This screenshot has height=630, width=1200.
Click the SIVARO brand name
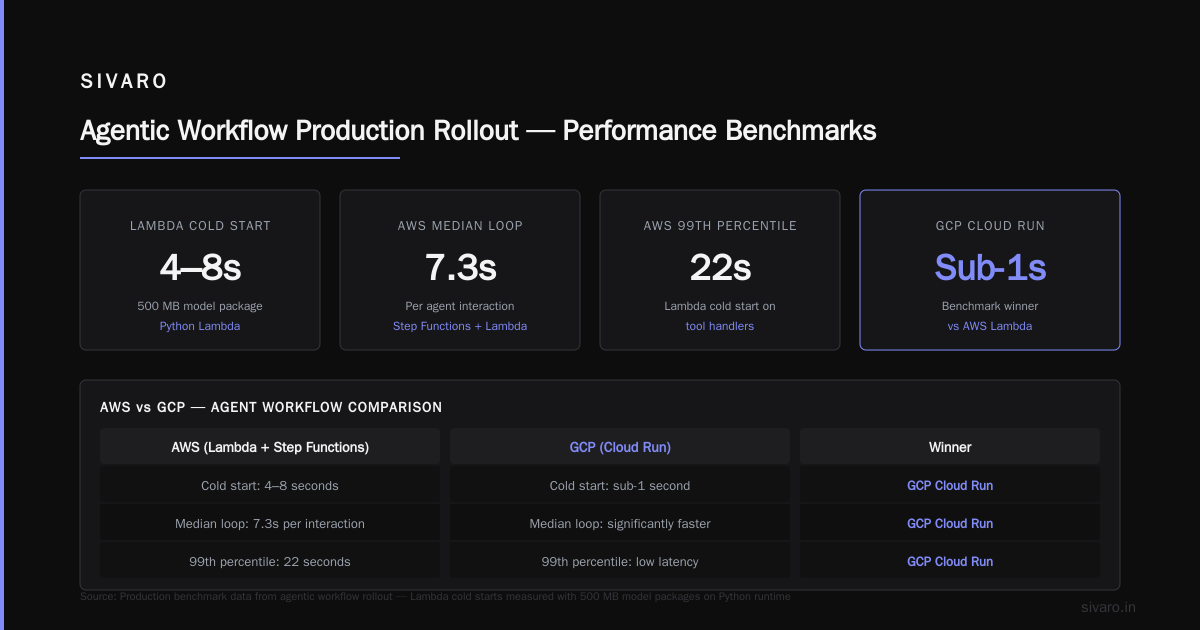tap(124, 82)
